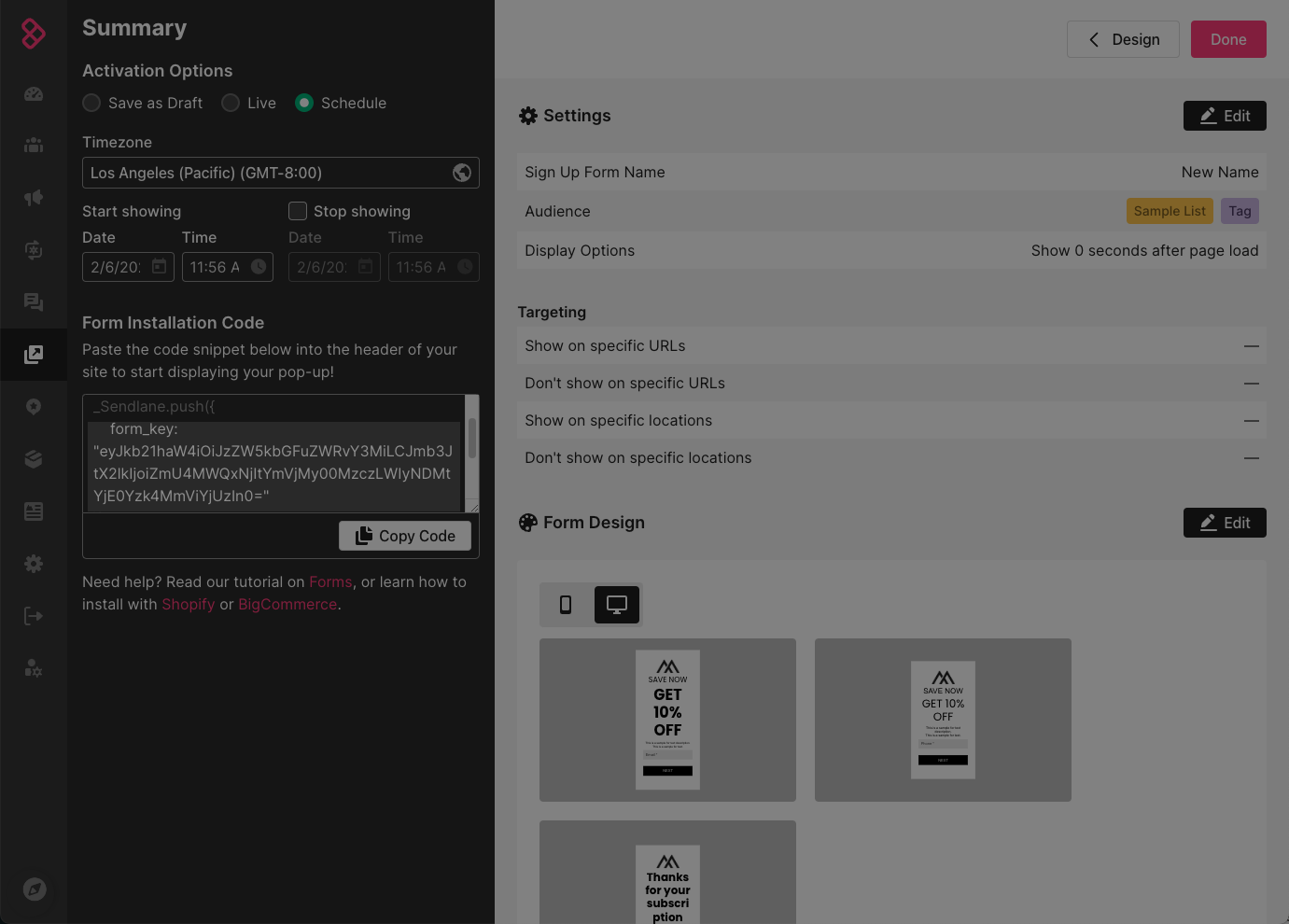Click the Display Options label
This screenshot has width=1289, height=924.
click(x=580, y=250)
